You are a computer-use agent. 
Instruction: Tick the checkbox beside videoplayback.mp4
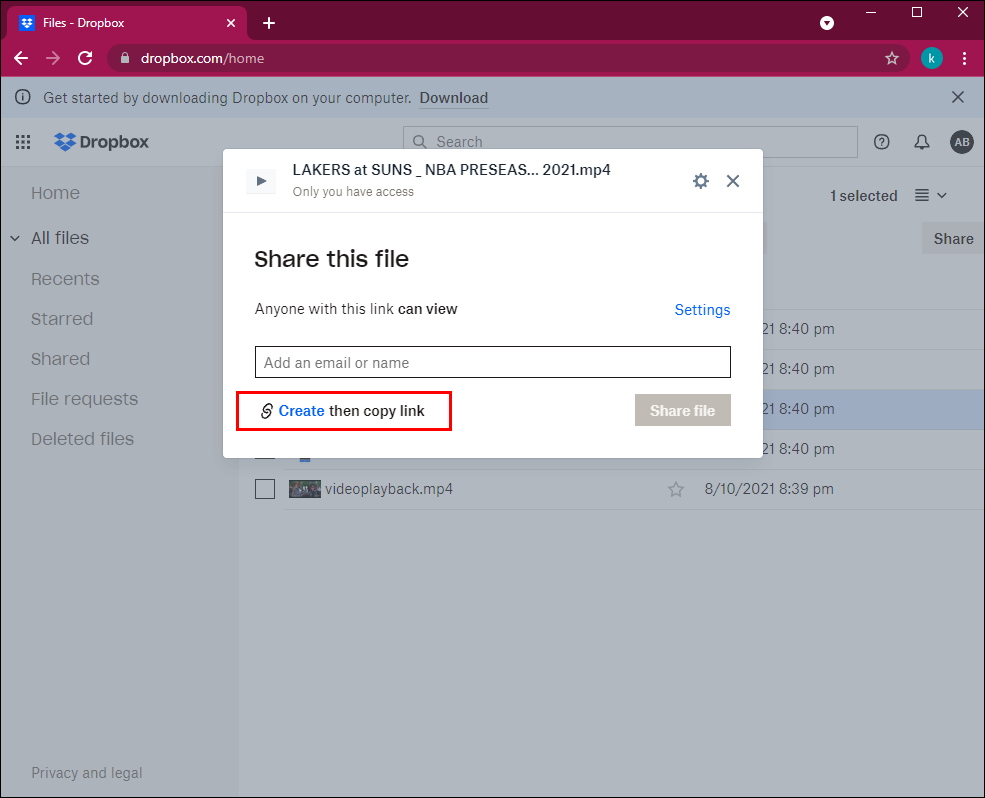pos(265,489)
